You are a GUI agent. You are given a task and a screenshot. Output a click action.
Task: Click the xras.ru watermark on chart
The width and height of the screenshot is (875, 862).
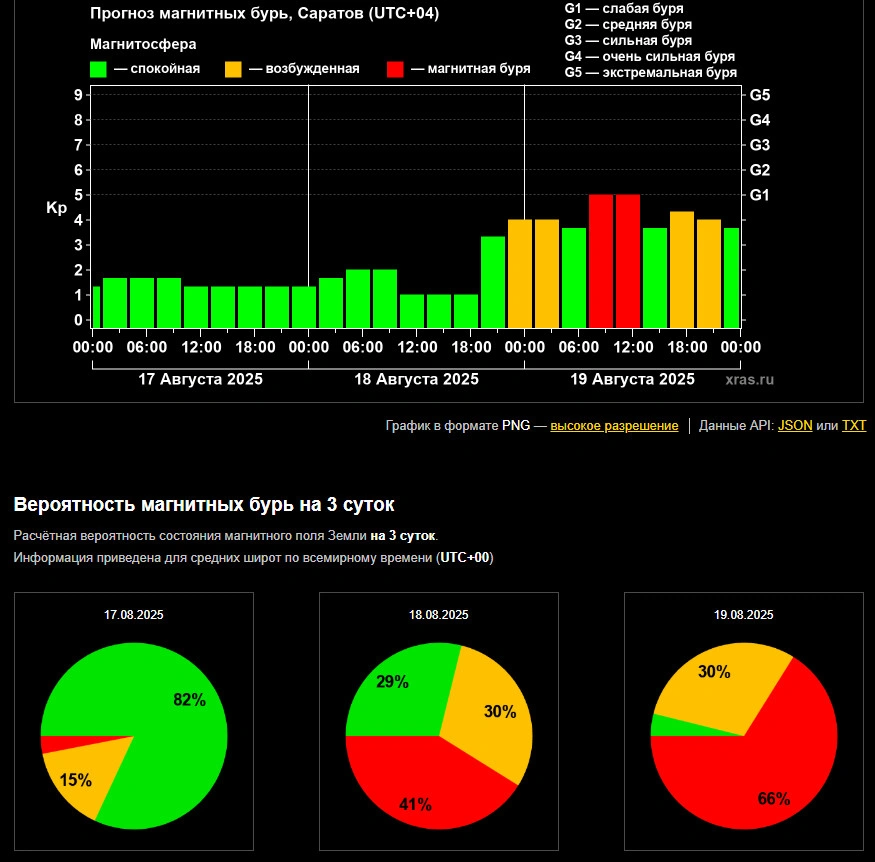[749, 380]
